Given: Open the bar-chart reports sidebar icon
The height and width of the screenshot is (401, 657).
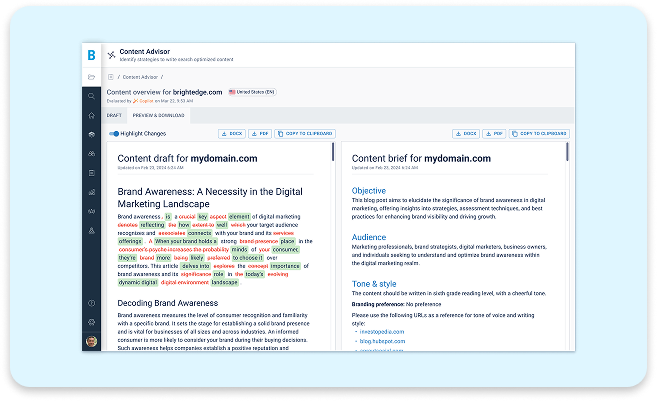Looking at the screenshot, I should [91, 192].
